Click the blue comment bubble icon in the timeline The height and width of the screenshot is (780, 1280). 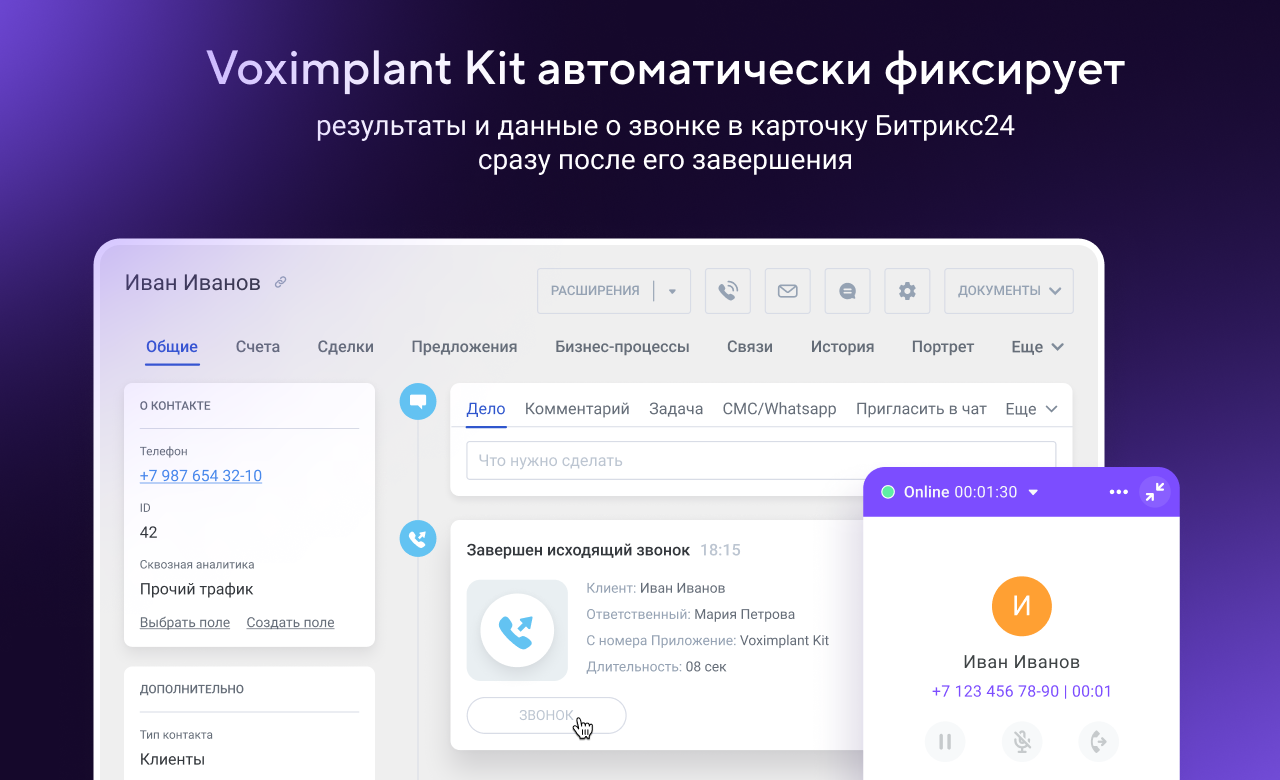[x=418, y=401]
